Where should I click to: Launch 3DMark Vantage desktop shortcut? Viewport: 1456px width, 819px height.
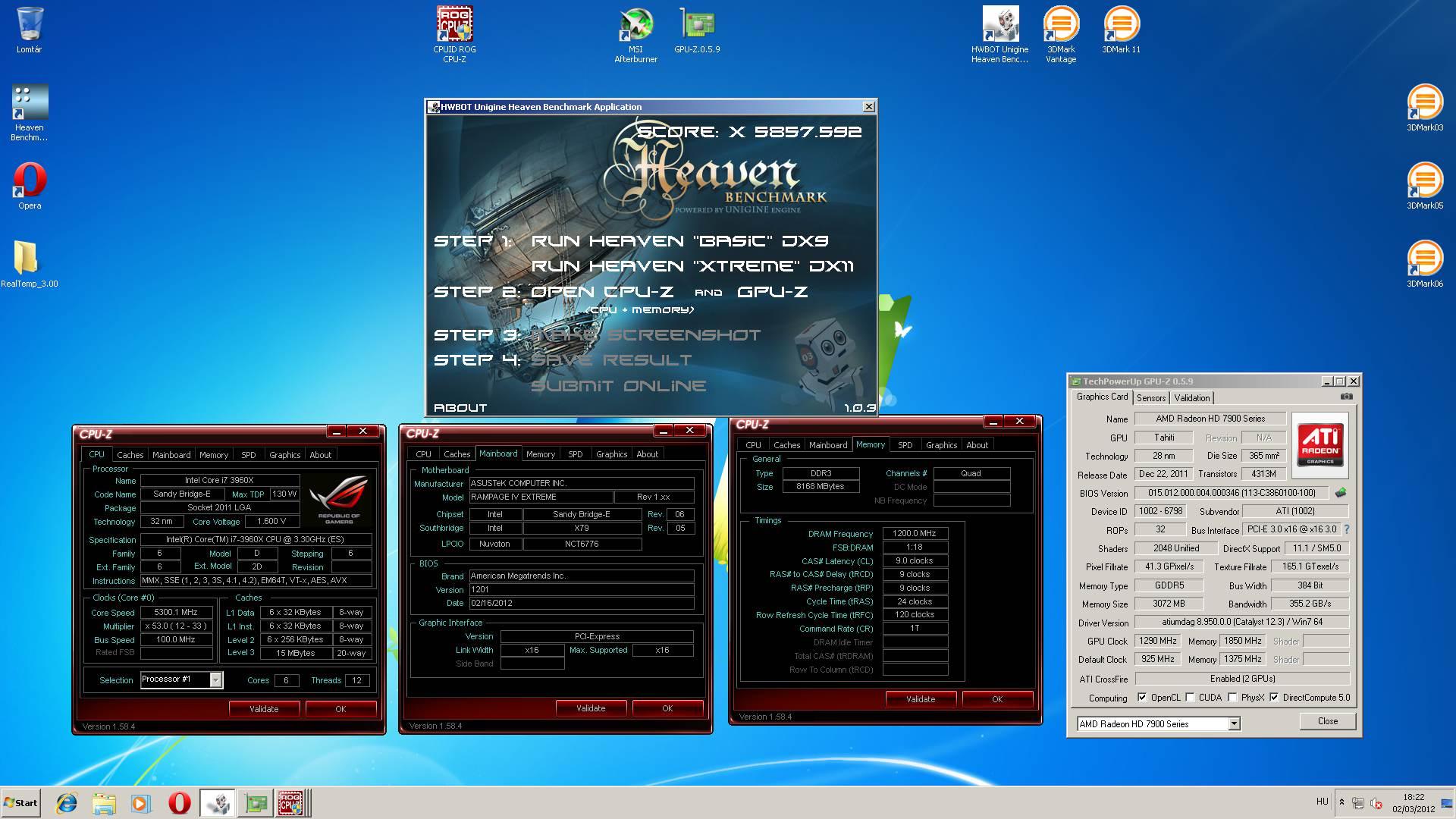(1061, 34)
